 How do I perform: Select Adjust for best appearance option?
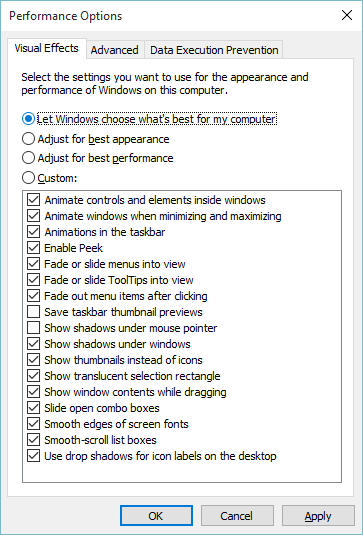(28, 139)
